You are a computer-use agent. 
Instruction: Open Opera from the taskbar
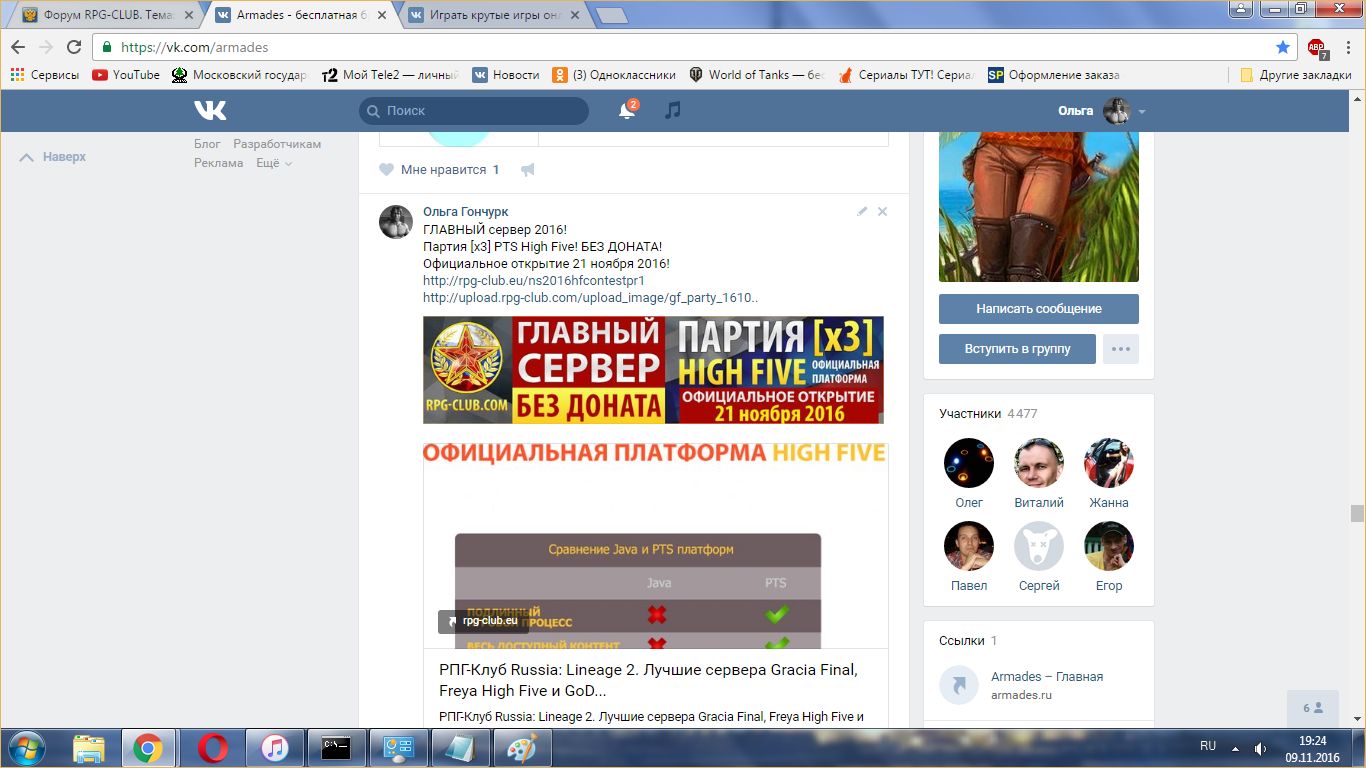point(212,748)
